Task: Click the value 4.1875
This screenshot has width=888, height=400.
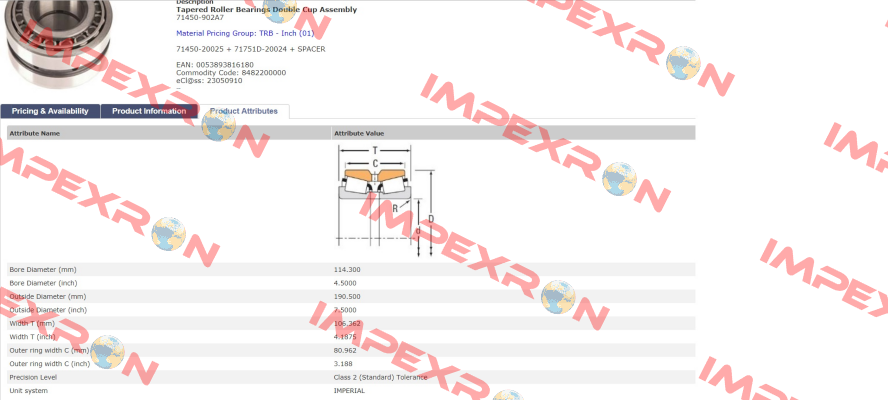Action: pos(345,337)
